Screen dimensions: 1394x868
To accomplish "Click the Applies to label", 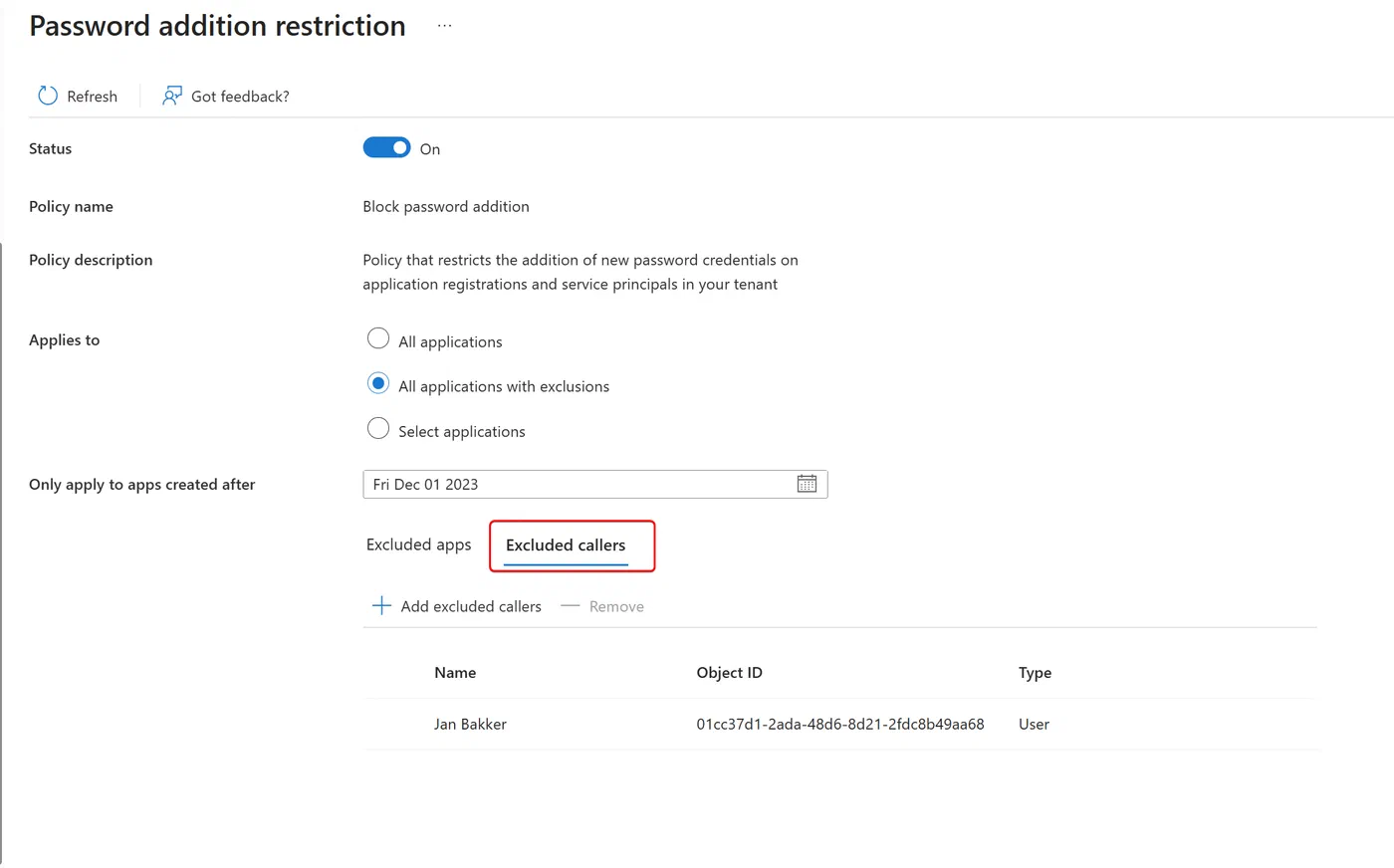I will click(64, 340).
